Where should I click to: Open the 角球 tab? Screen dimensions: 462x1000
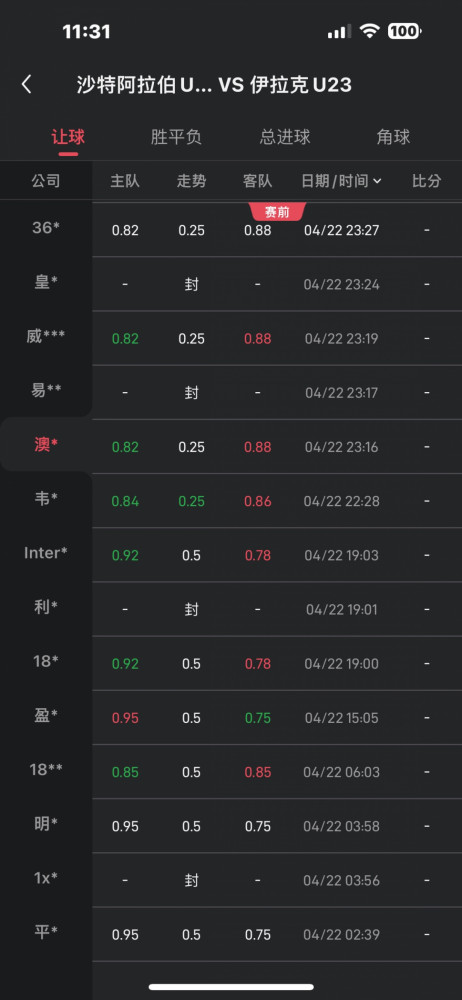tap(393, 137)
